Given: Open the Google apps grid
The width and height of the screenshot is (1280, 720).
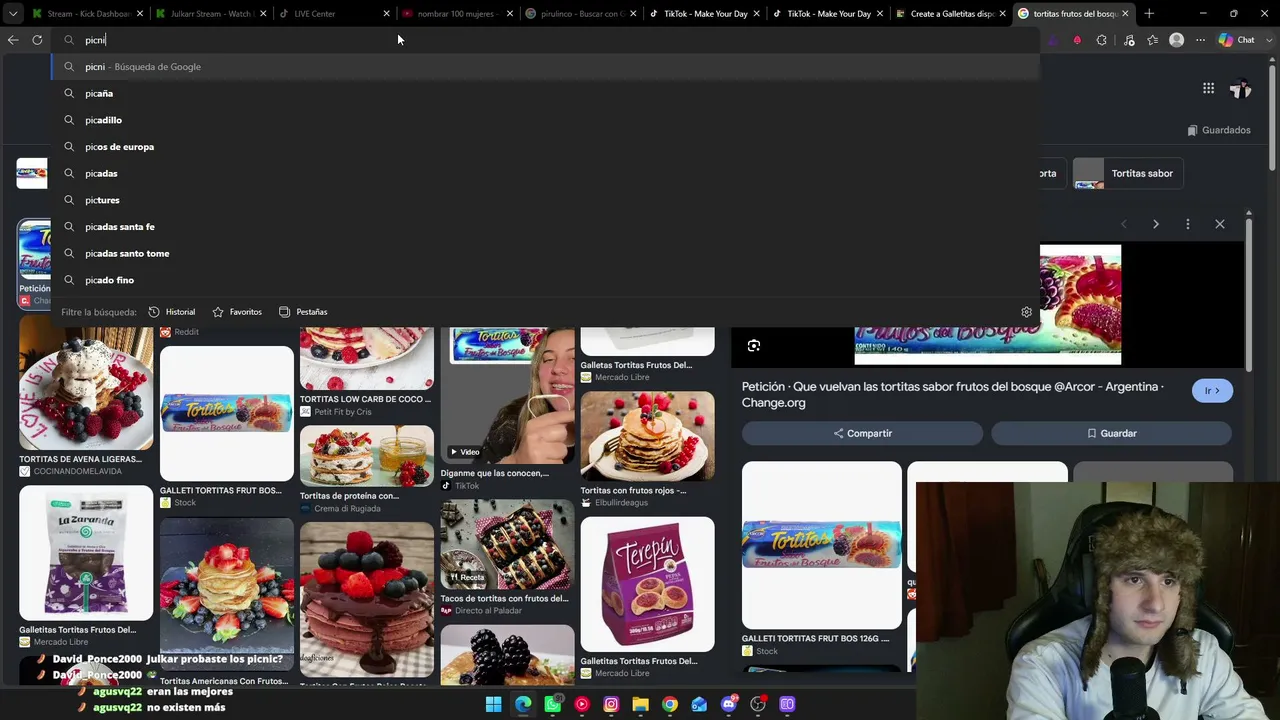Looking at the screenshot, I should pyautogui.click(x=1208, y=89).
